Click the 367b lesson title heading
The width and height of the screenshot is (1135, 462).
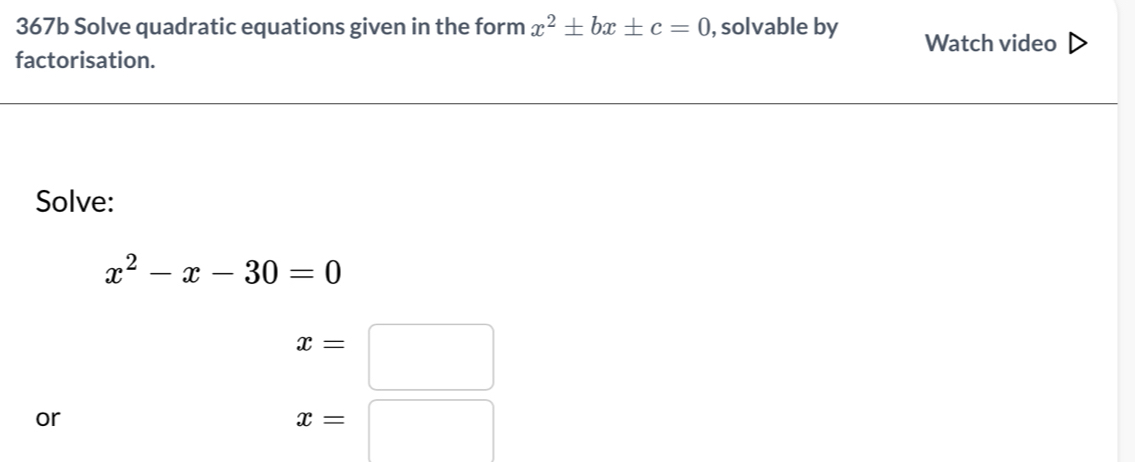tap(426, 43)
